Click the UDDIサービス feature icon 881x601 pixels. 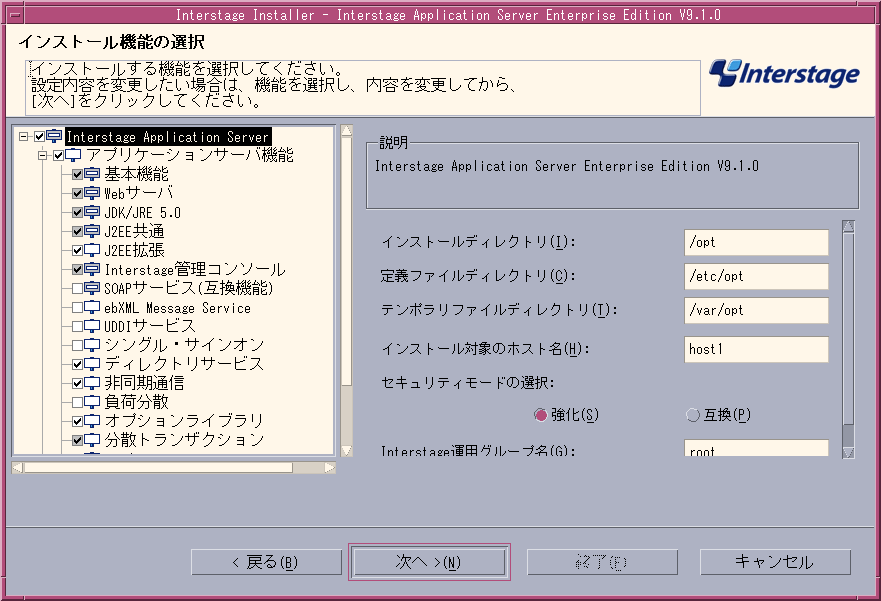pyautogui.click(x=92, y=326)
